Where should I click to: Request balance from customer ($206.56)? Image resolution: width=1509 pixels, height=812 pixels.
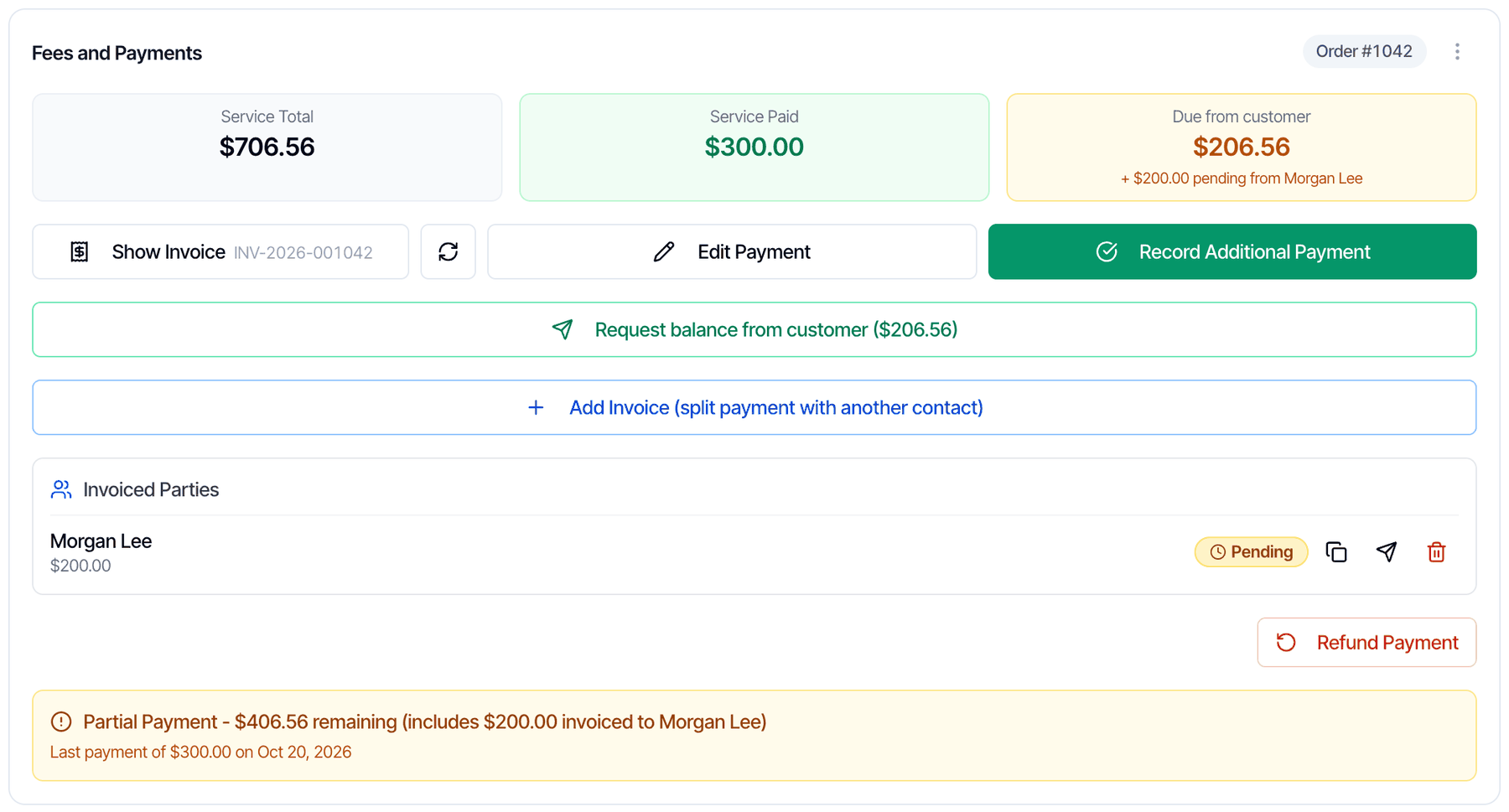tap(754, 329)
